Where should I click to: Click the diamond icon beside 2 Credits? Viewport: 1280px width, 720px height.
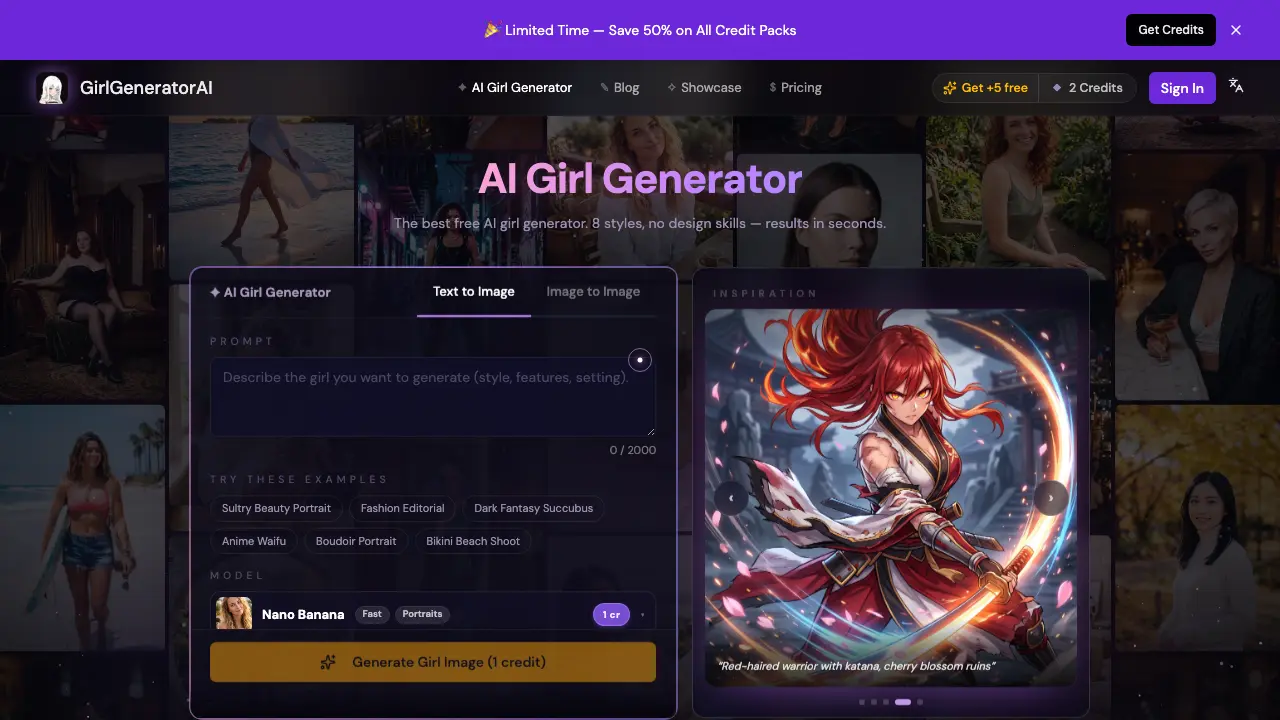click(x=1057, y=88)
